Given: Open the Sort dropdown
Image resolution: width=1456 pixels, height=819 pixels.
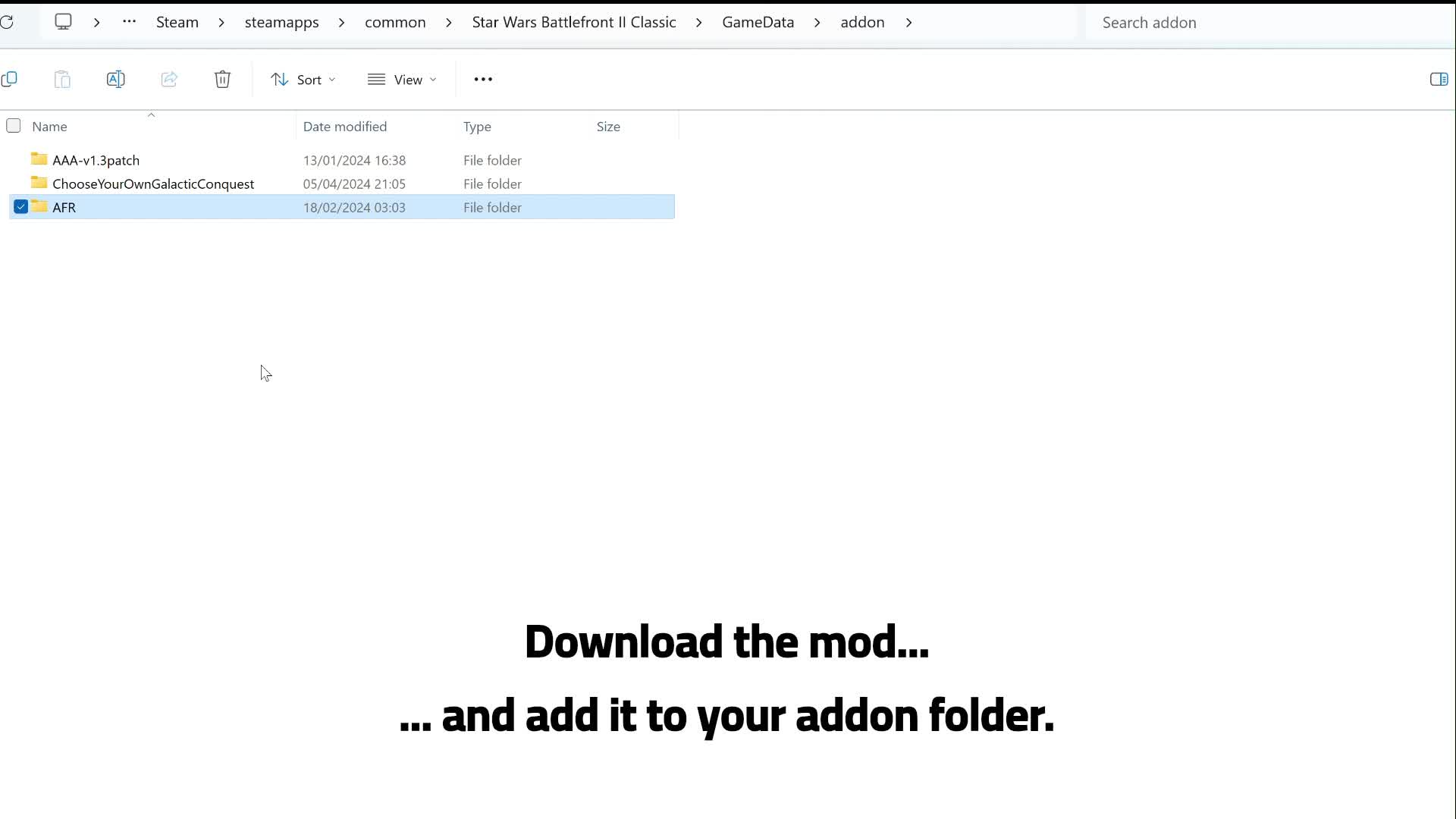Looking at the screenshot, I should point(303,79).
